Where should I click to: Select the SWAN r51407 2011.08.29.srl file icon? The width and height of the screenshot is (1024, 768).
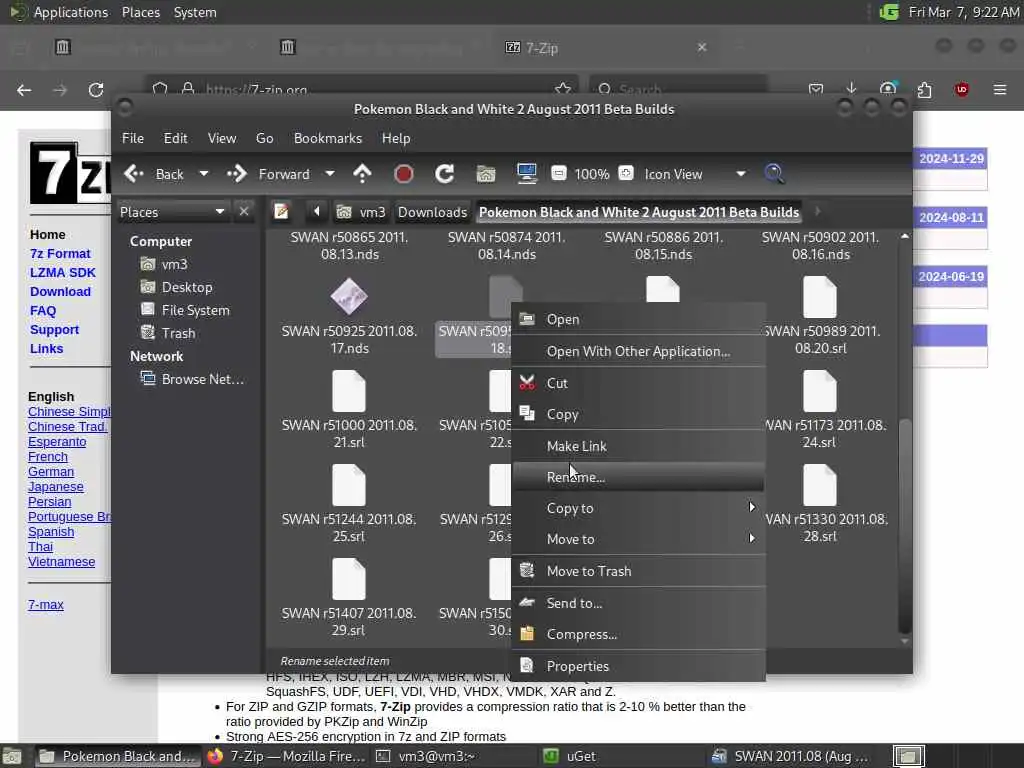pyautogui.click(x=349, y=579)
